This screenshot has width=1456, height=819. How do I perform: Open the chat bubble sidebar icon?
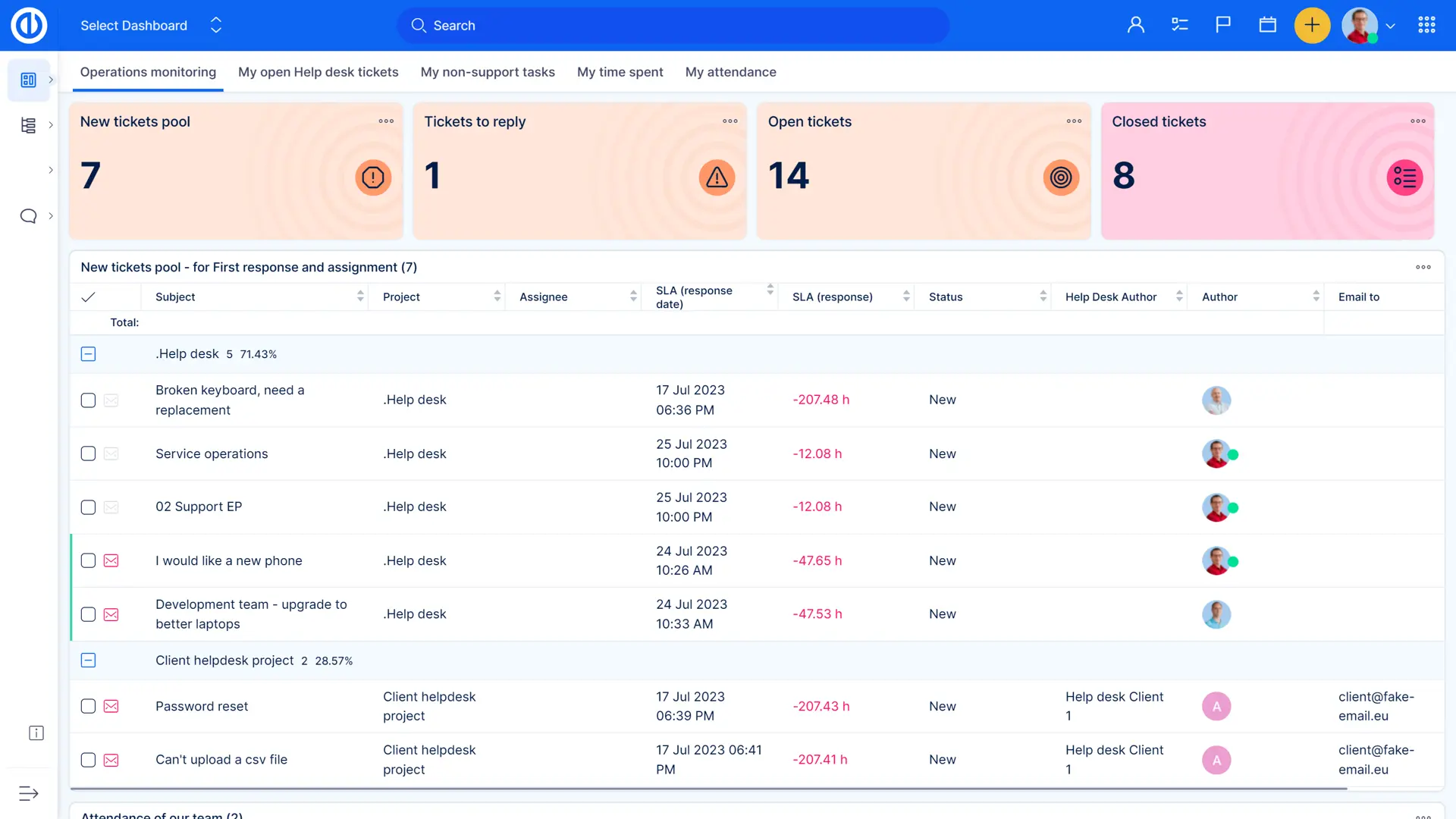pyautogui.click(x=28, y=216)
